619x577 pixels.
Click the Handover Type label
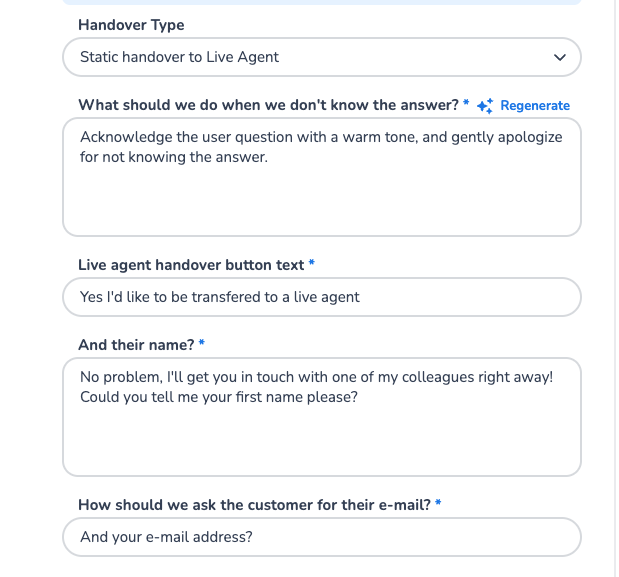point(131,25)
